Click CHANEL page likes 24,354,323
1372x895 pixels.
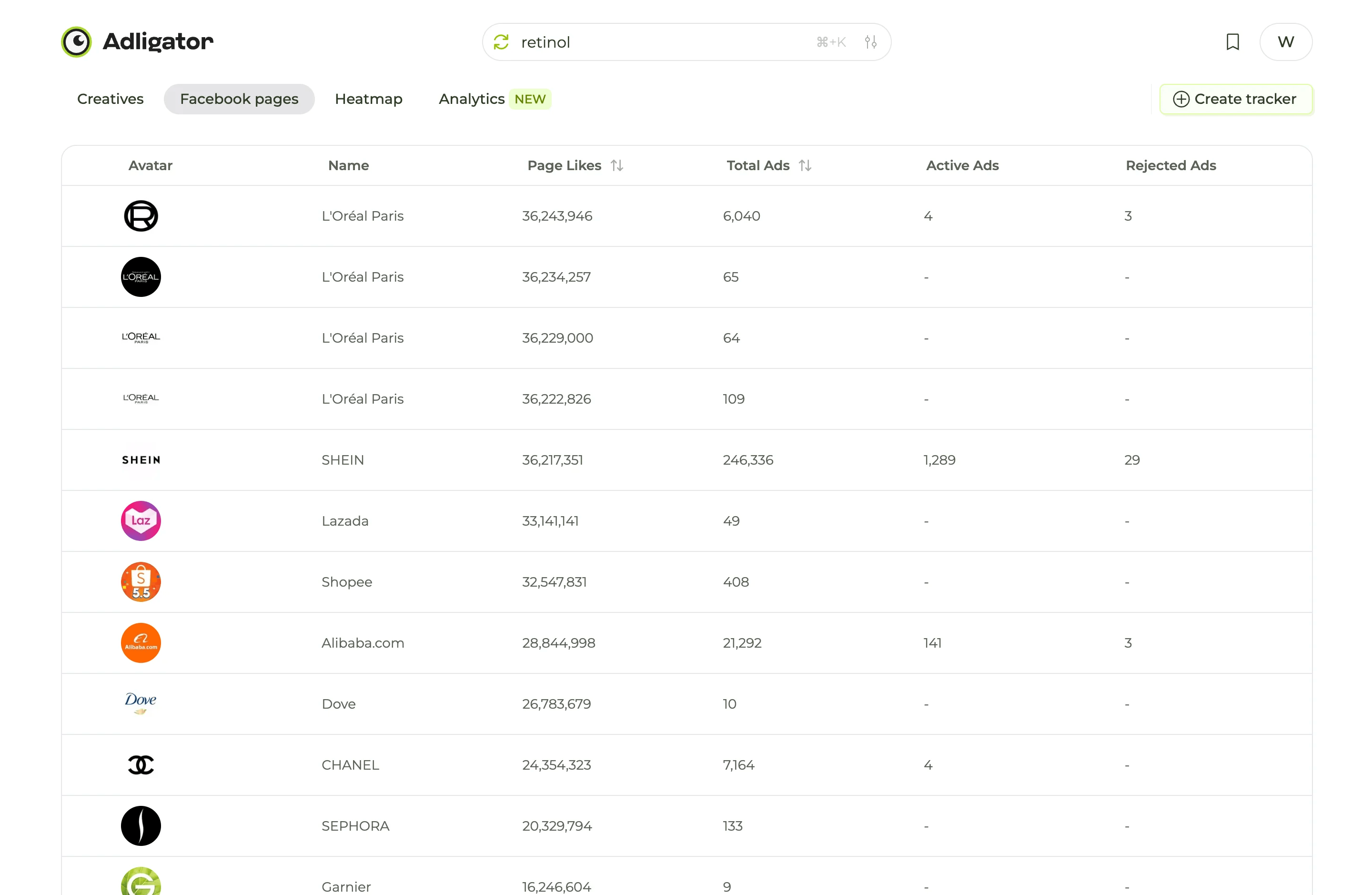[556, 765]
